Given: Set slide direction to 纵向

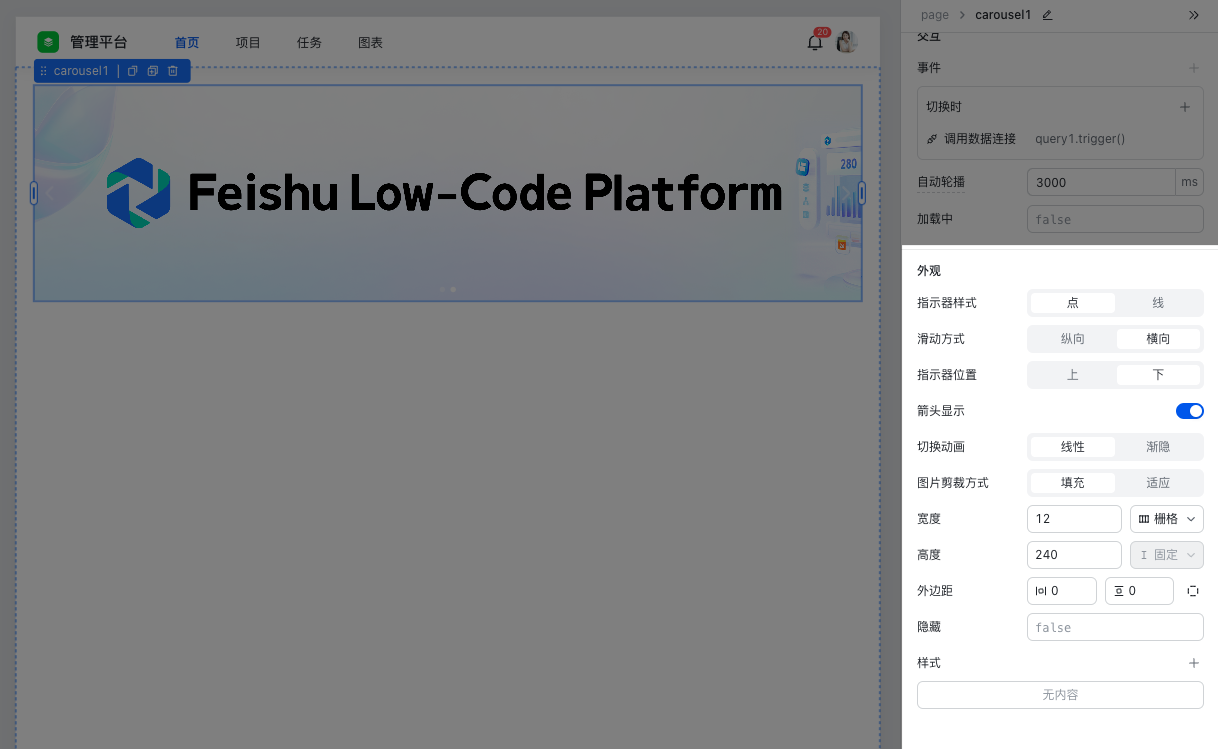Looking at the screenshot, I should click(1073, 339).
